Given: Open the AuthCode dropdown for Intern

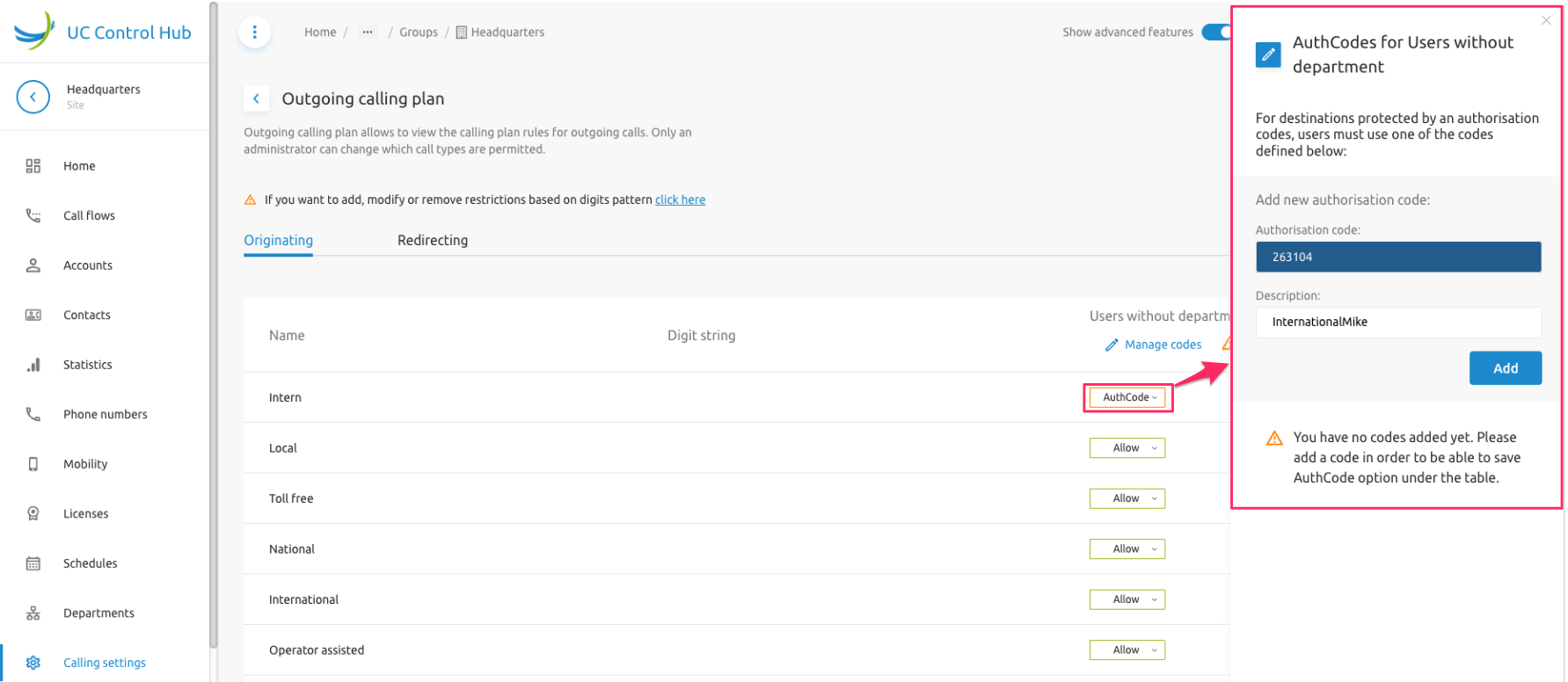Looking at the screenshot, I should click(x=1128, y=397).
